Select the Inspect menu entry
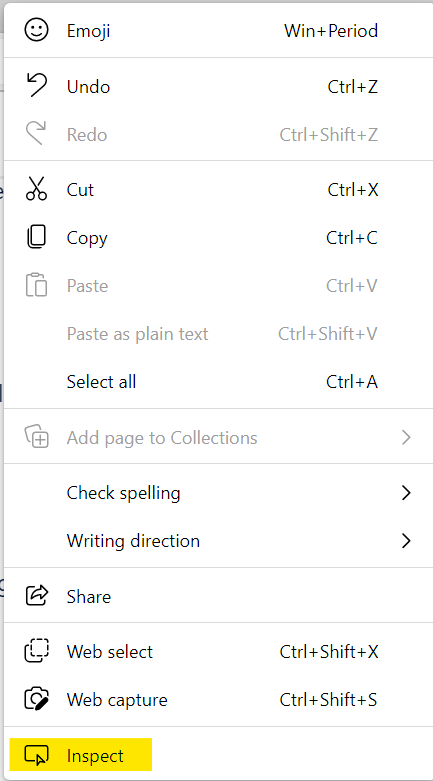Screen dimensions: 433x781 click(218, 756)
